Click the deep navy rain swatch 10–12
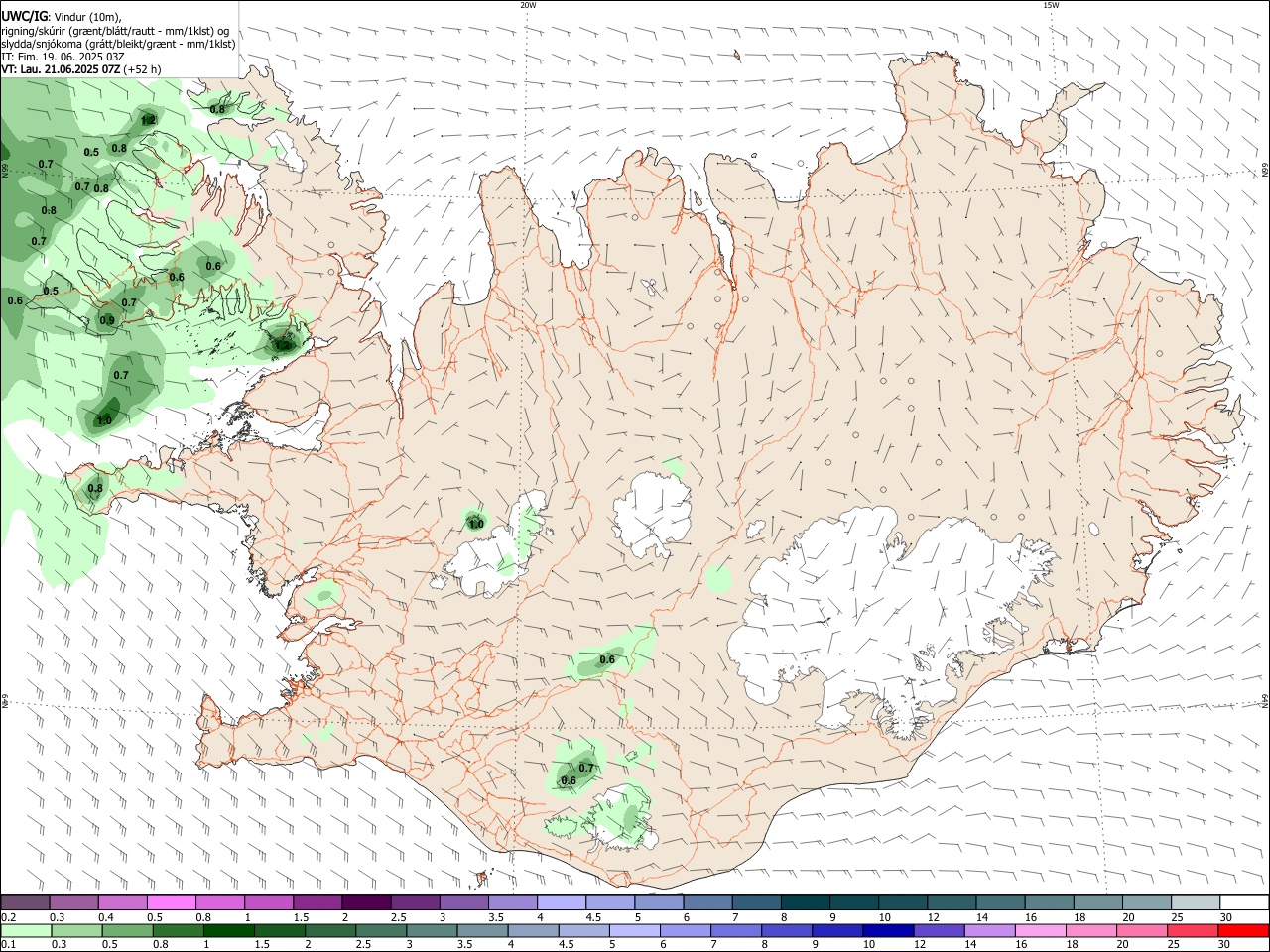 point(888,931)
